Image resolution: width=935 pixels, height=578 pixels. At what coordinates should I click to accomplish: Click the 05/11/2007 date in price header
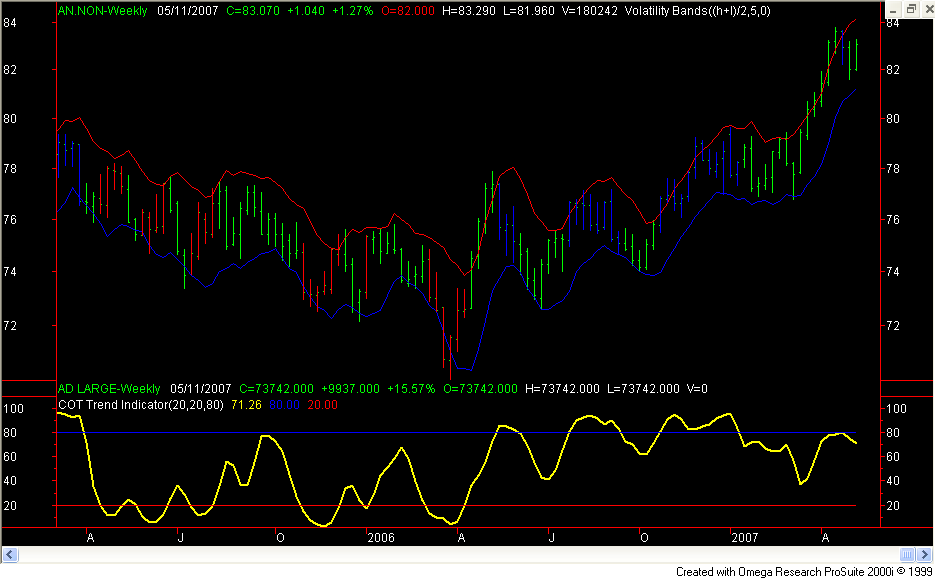coord(188,11)
